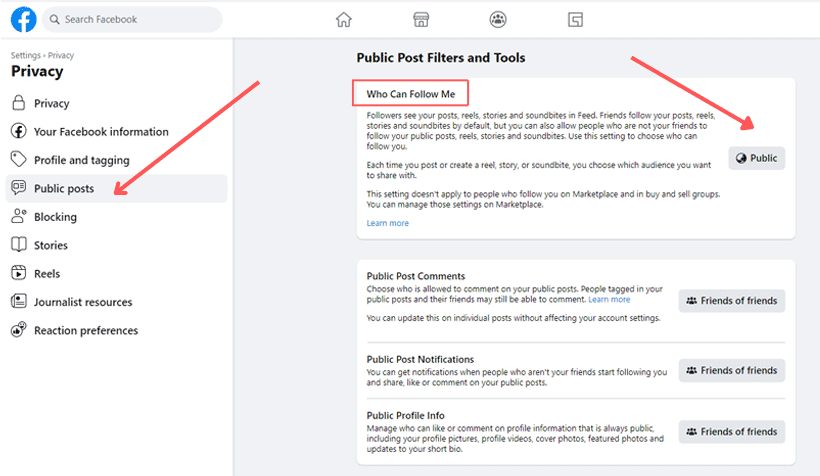
Task: Go to the Home feed icon
Action: (x=344, y=19)
